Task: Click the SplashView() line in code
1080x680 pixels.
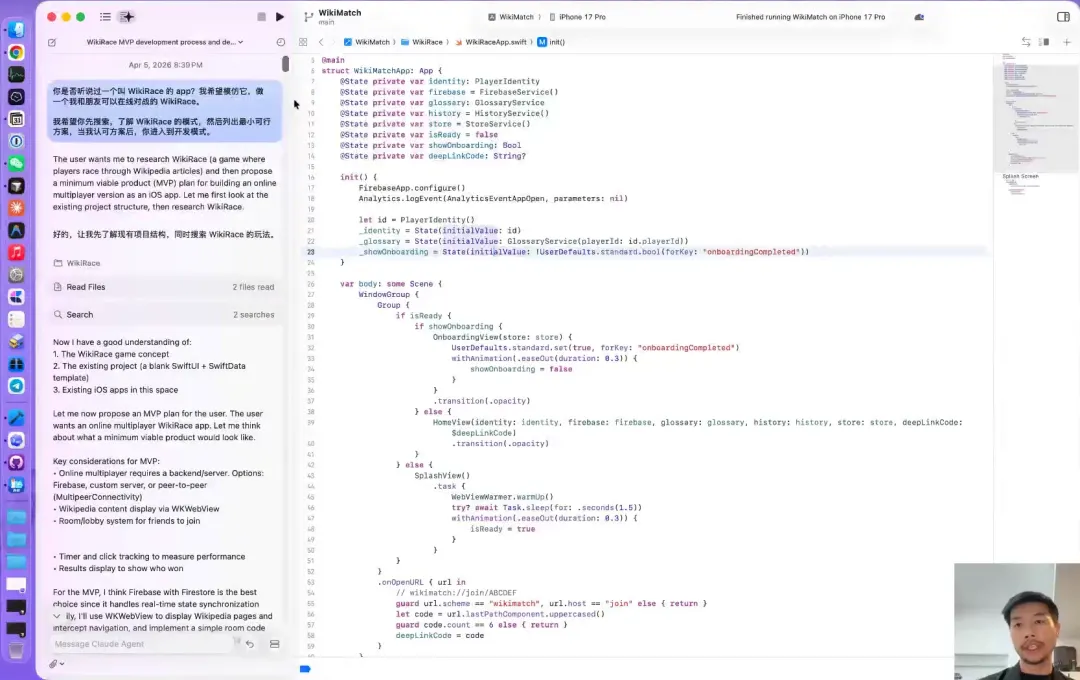Action: click(x=442, y=475)
